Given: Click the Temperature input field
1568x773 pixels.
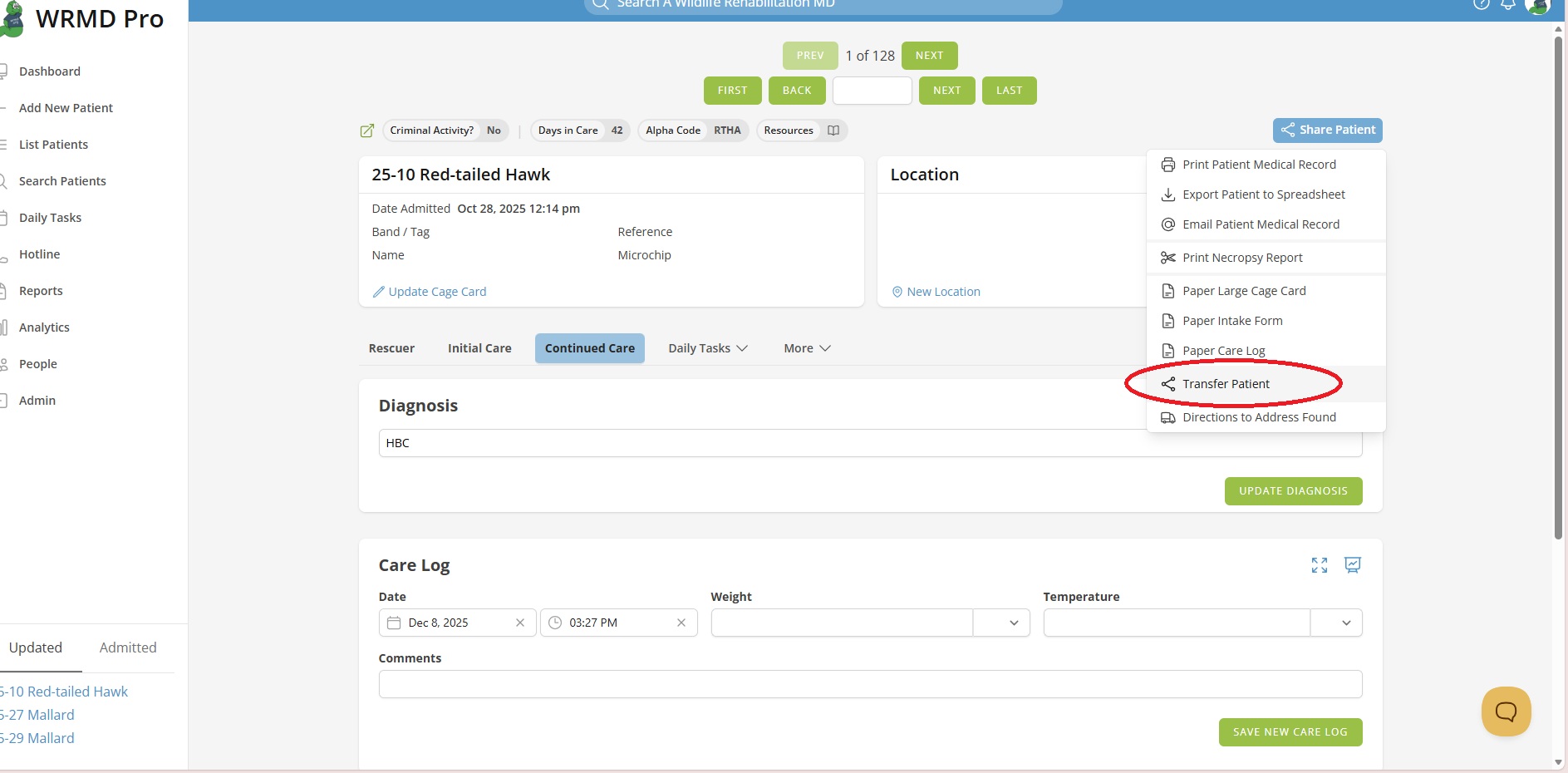Looking at the screenshot, I should pyautogui.click(x=1177, y=623).
